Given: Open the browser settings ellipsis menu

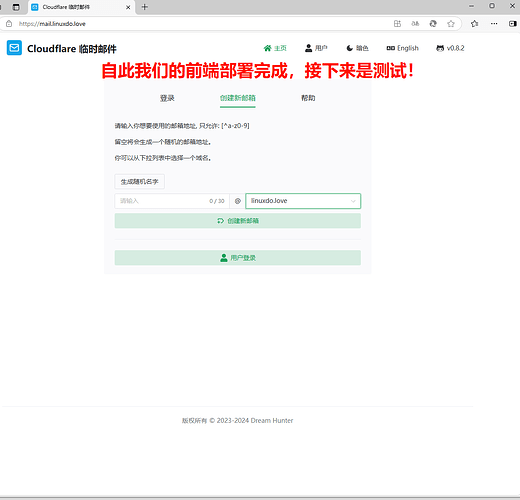Looking at the screenshot, I should [x=494, y=24].
